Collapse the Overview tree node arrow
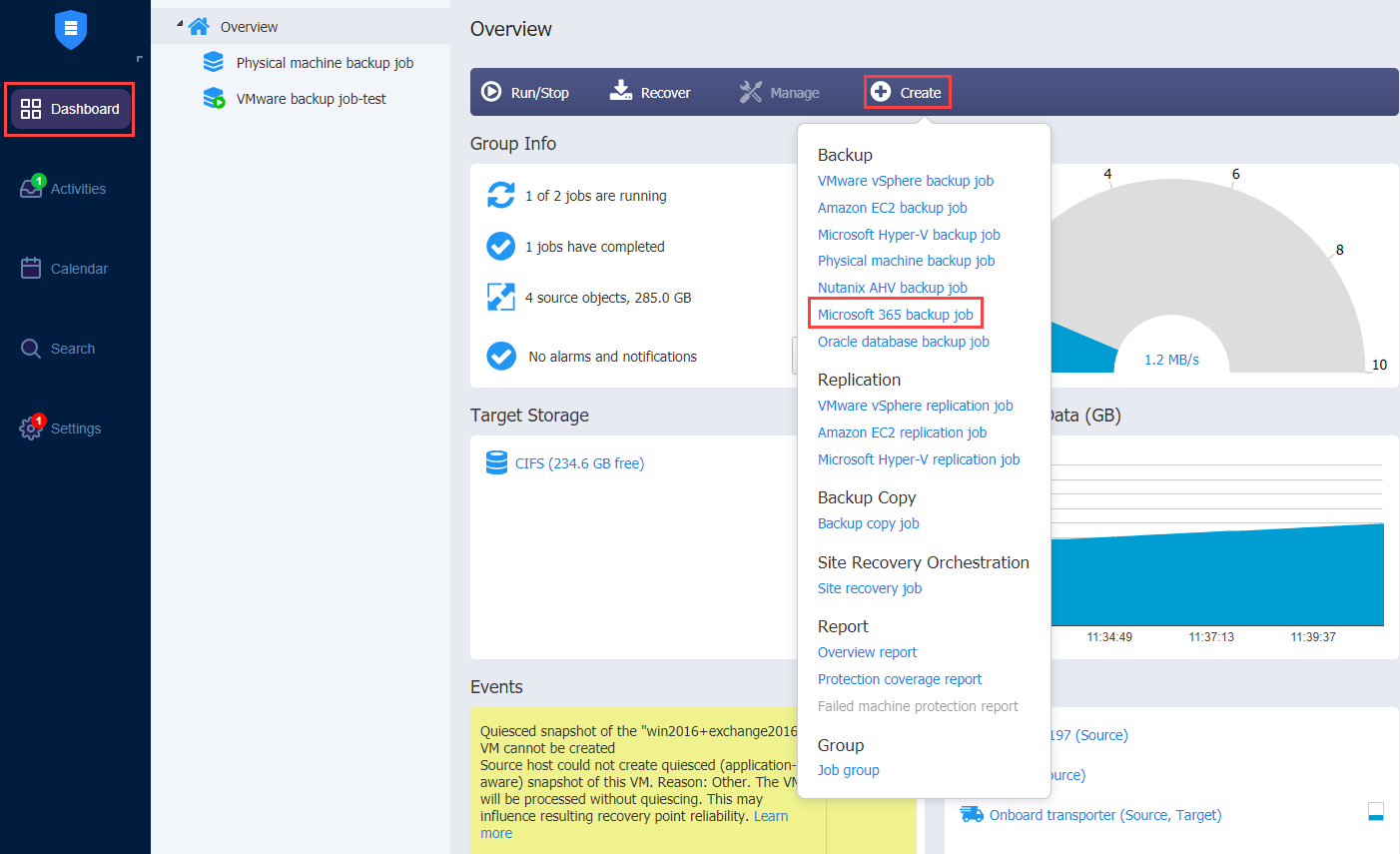This screenshot has width=1400, height=854. (x=180, y=24)
